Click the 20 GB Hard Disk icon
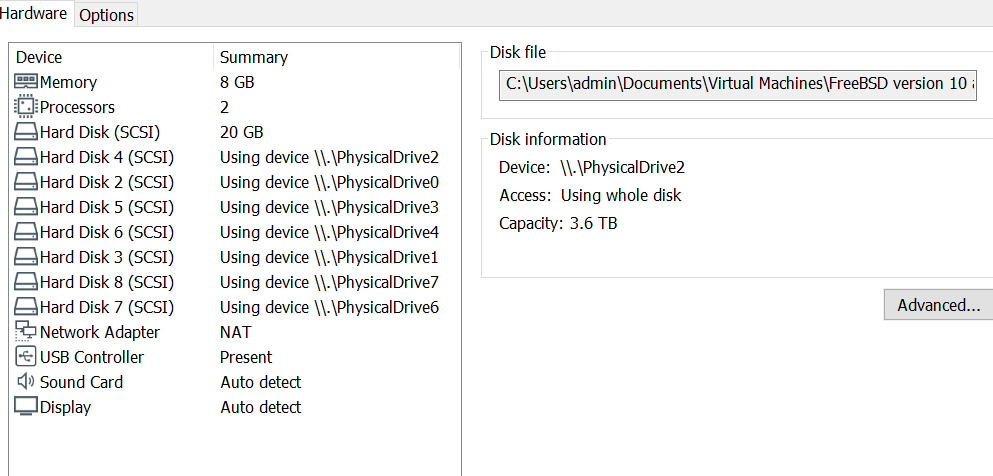 point(26,132)
